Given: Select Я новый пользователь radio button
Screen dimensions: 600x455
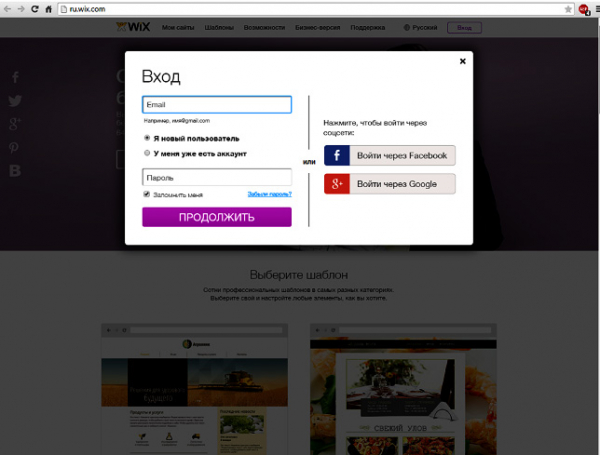Looking at the screenshot, I should click(147, 138).
